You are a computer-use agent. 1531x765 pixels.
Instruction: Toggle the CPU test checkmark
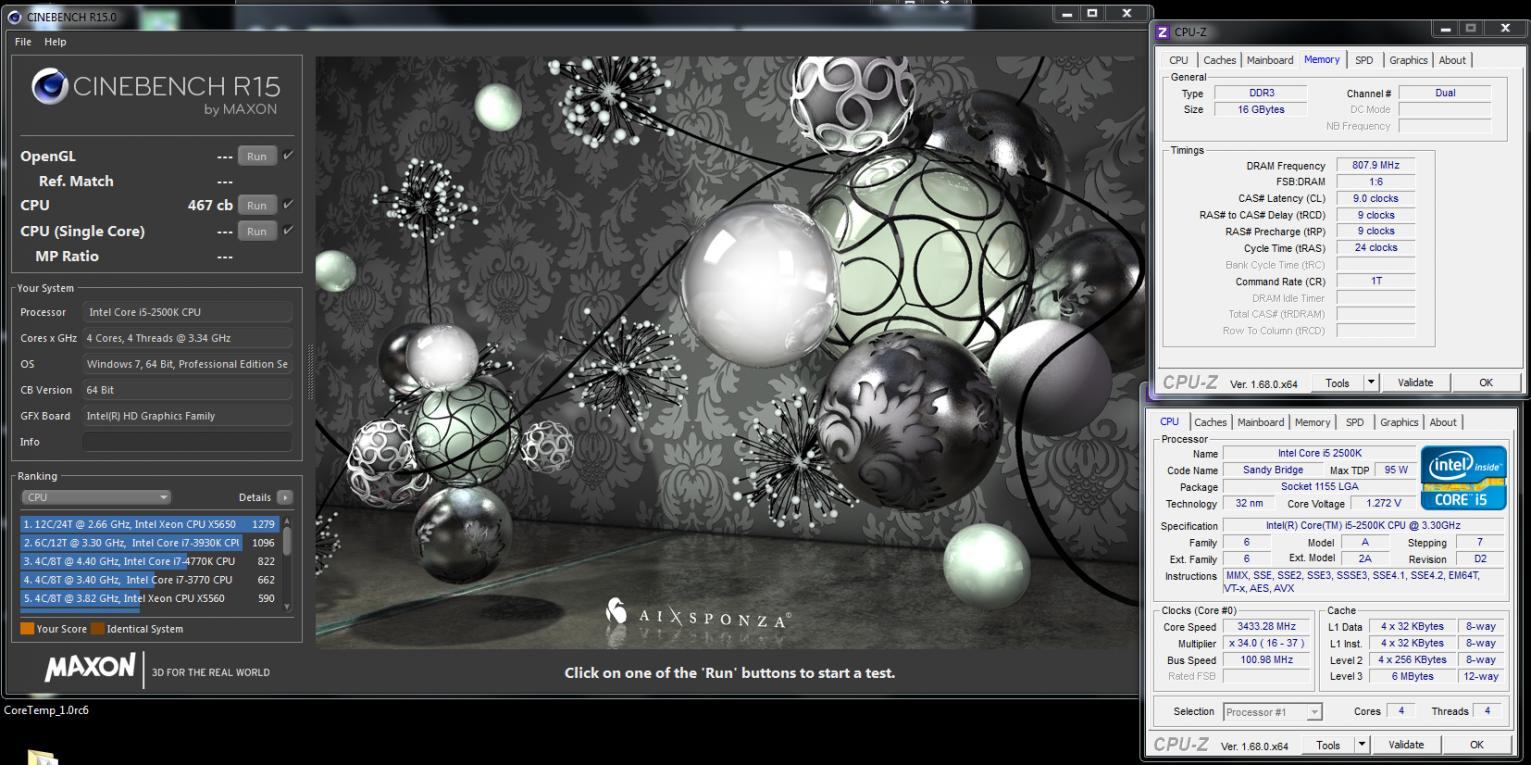click(x=288, y=205)
